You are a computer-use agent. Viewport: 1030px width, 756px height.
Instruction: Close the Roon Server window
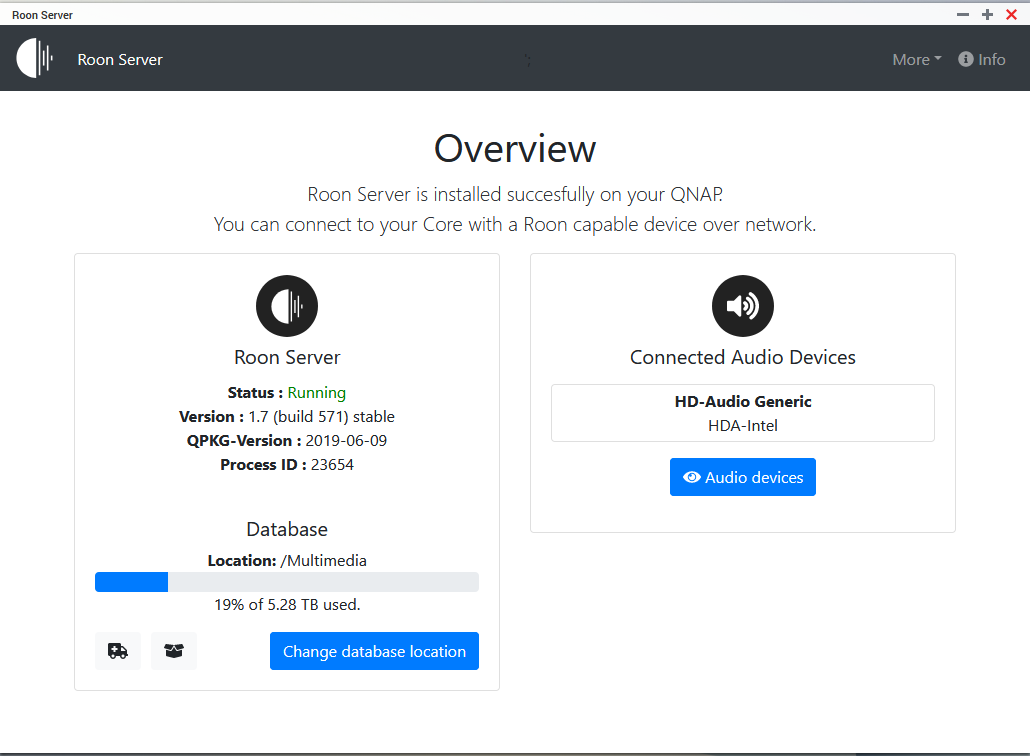click(x=1012, y=14)
